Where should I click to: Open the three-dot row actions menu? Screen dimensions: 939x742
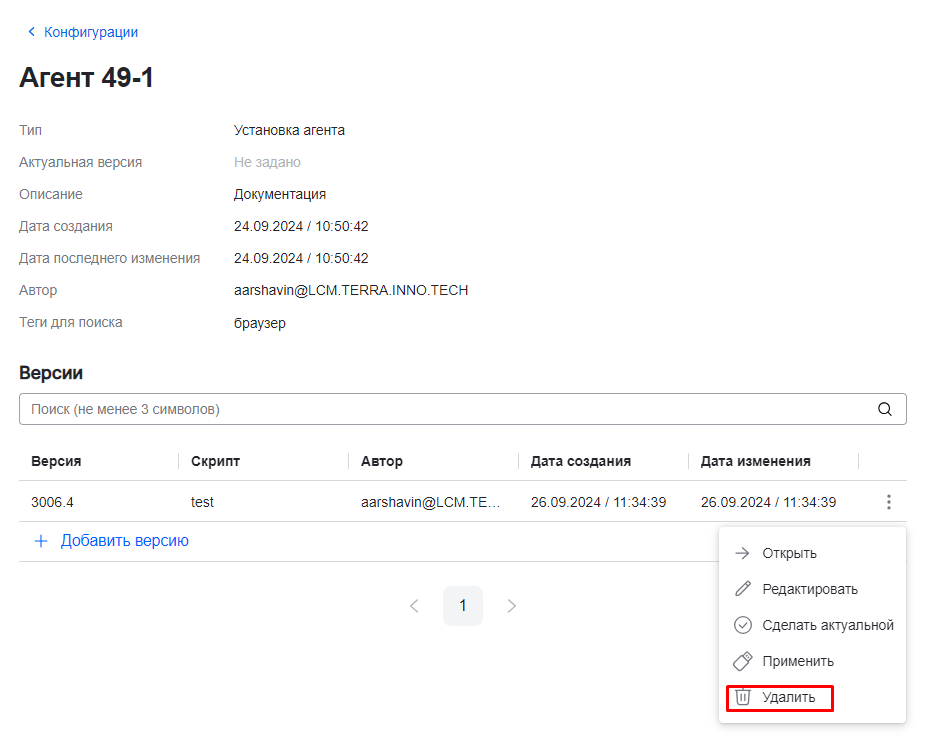coord(888,502)
